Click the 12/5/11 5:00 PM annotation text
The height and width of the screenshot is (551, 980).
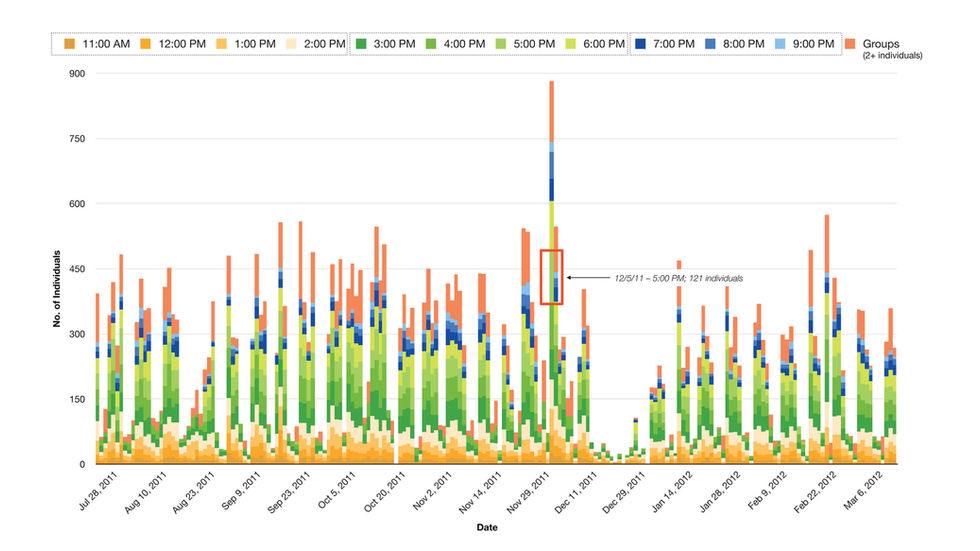point(679,278)
